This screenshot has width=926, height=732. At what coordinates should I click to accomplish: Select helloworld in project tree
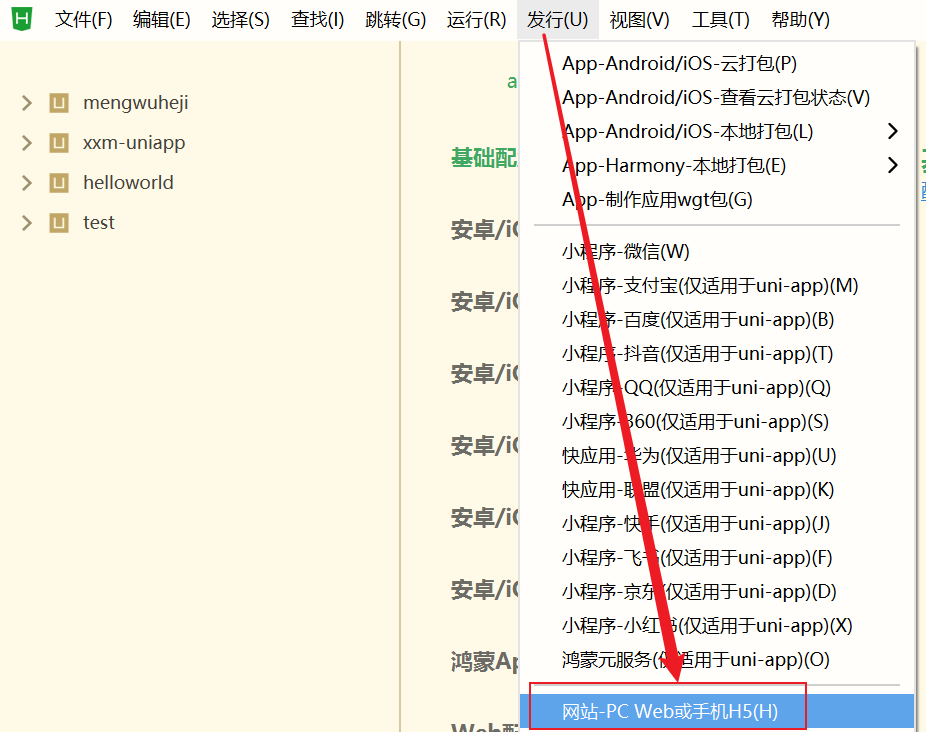point(128,183)
